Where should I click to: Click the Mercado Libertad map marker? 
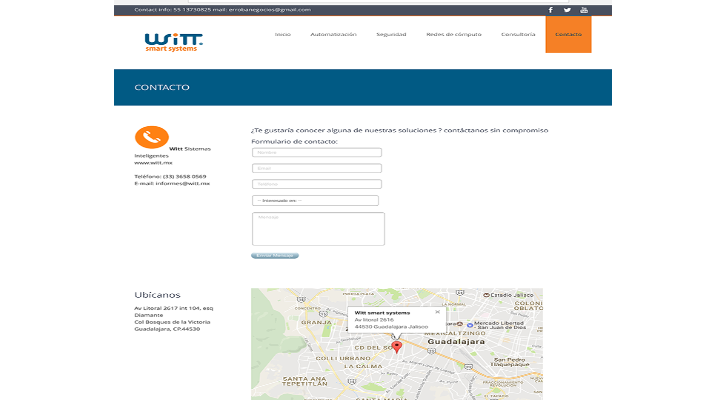(470, 325)
